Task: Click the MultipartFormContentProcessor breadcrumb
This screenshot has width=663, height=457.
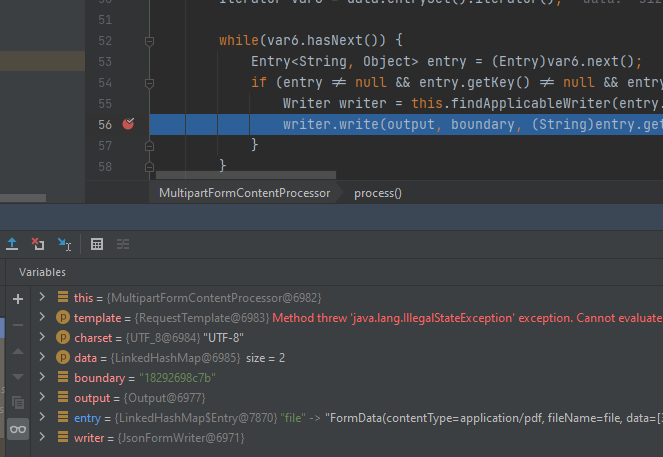Action: [x=244, y=193]
